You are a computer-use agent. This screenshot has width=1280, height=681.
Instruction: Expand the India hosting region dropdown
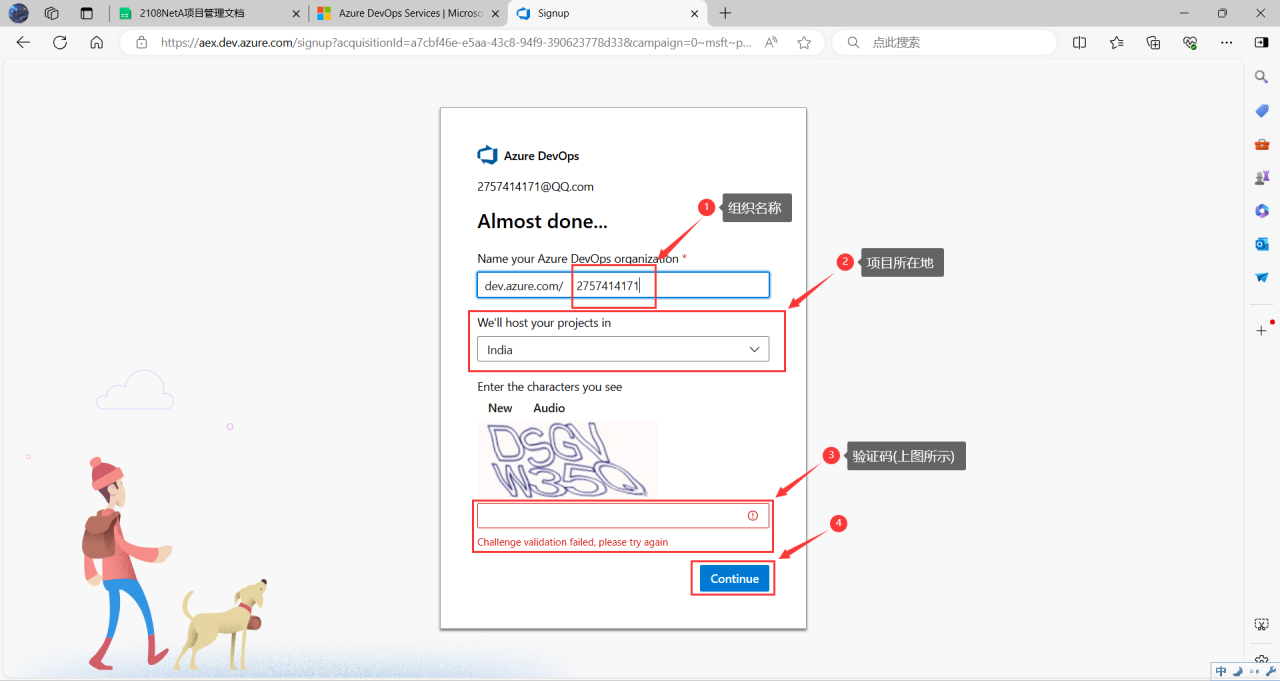623,349
